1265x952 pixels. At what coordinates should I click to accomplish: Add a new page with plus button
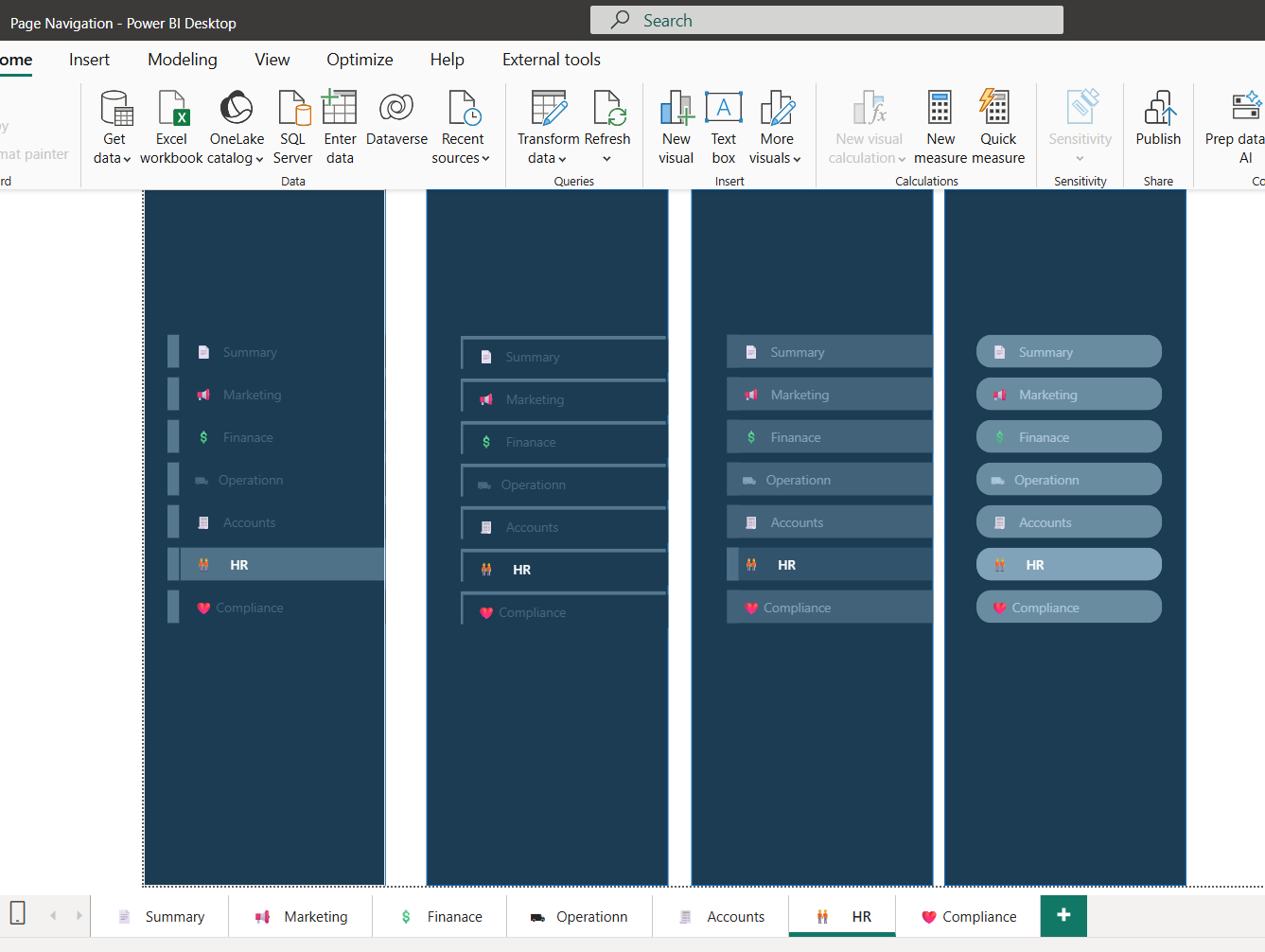pos(1063,915)
